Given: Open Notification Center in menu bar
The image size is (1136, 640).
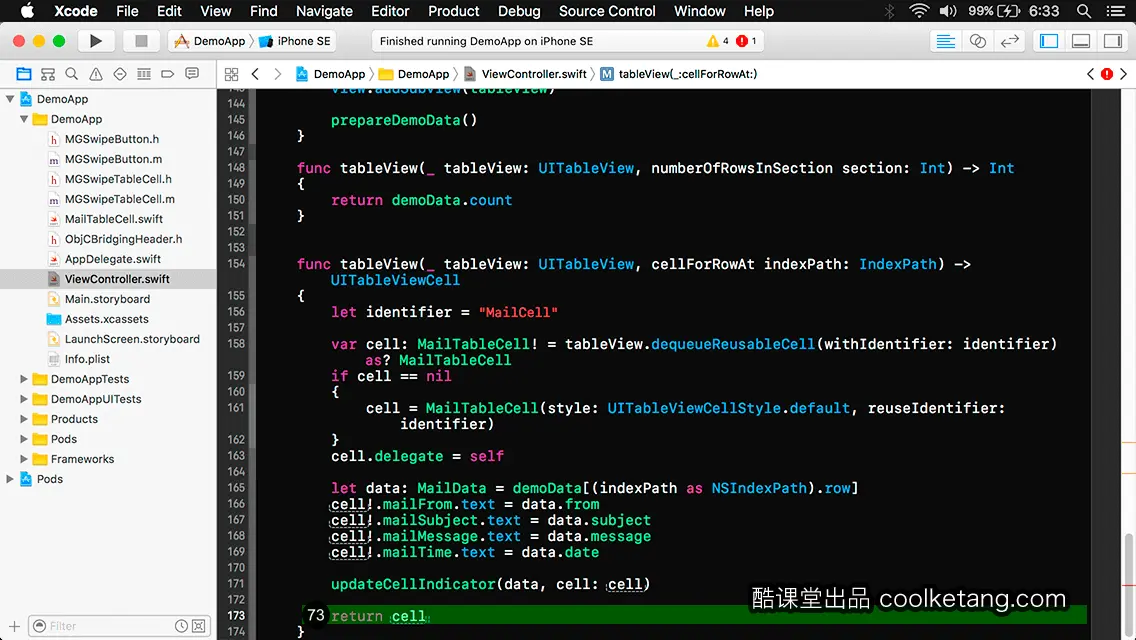Looking at the screenshot, I should pos(1116,11).
